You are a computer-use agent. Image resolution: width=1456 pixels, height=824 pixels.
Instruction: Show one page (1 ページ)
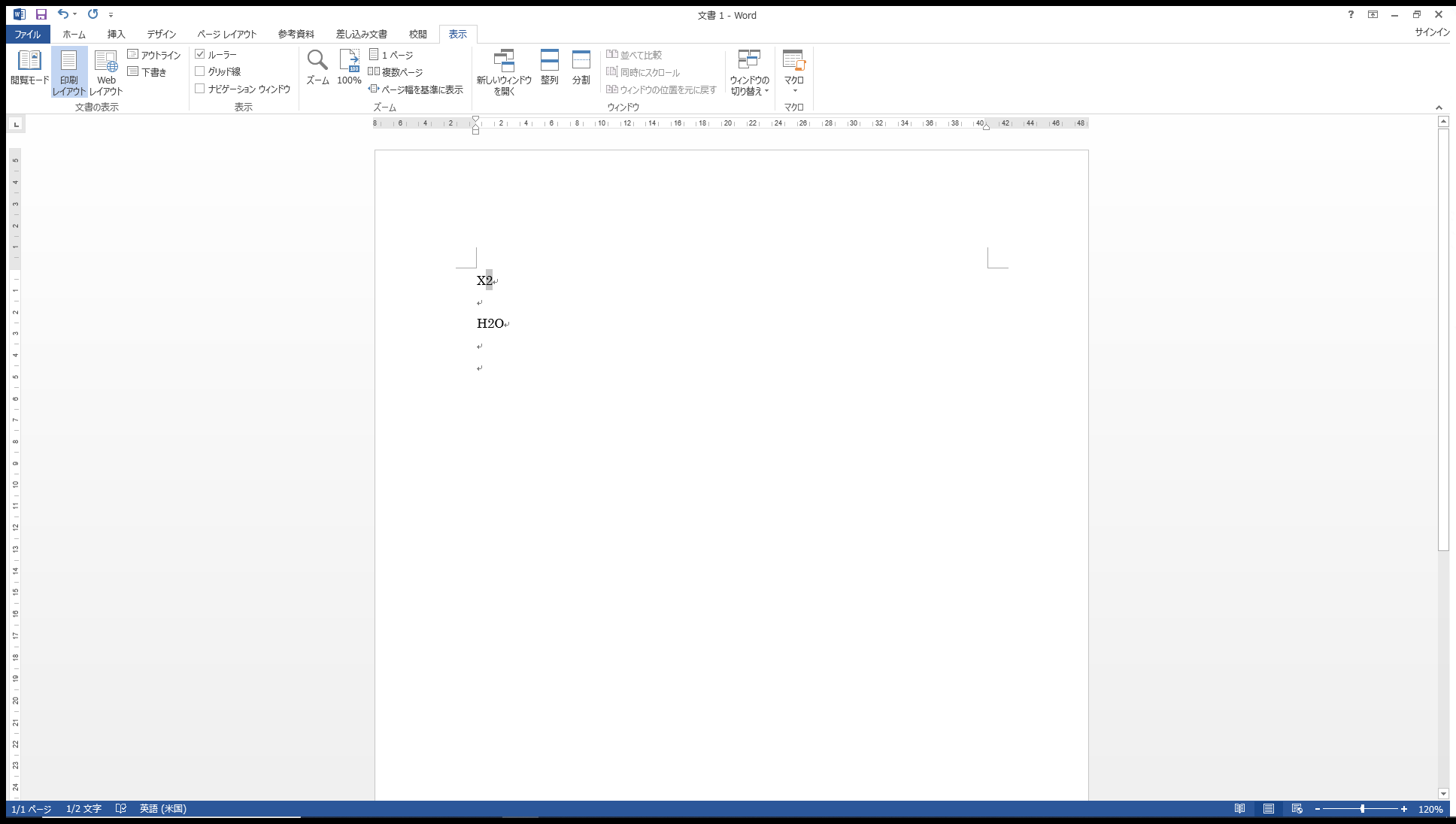tap(391, 55)
